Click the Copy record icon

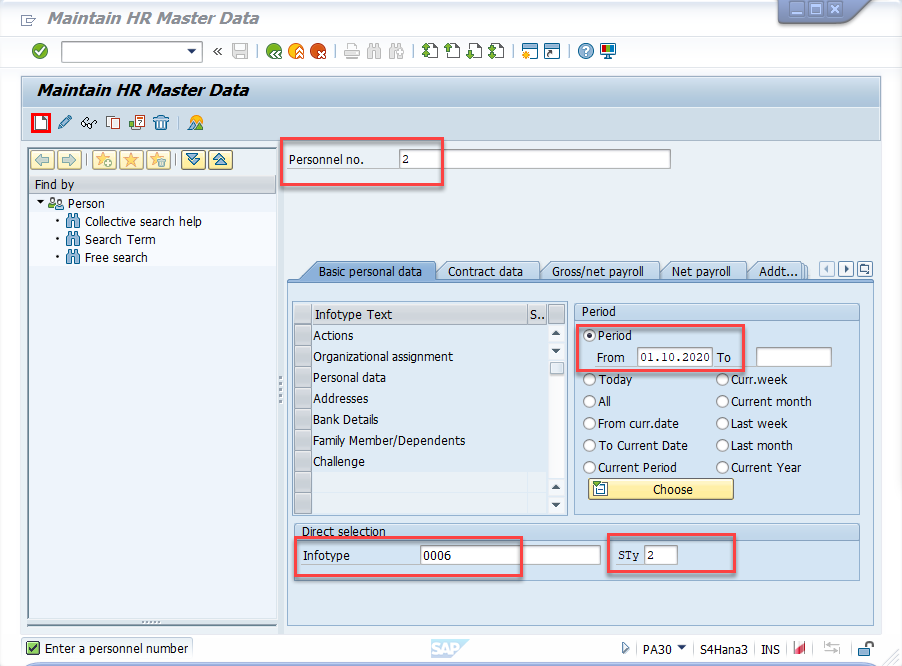coord(113,123)
